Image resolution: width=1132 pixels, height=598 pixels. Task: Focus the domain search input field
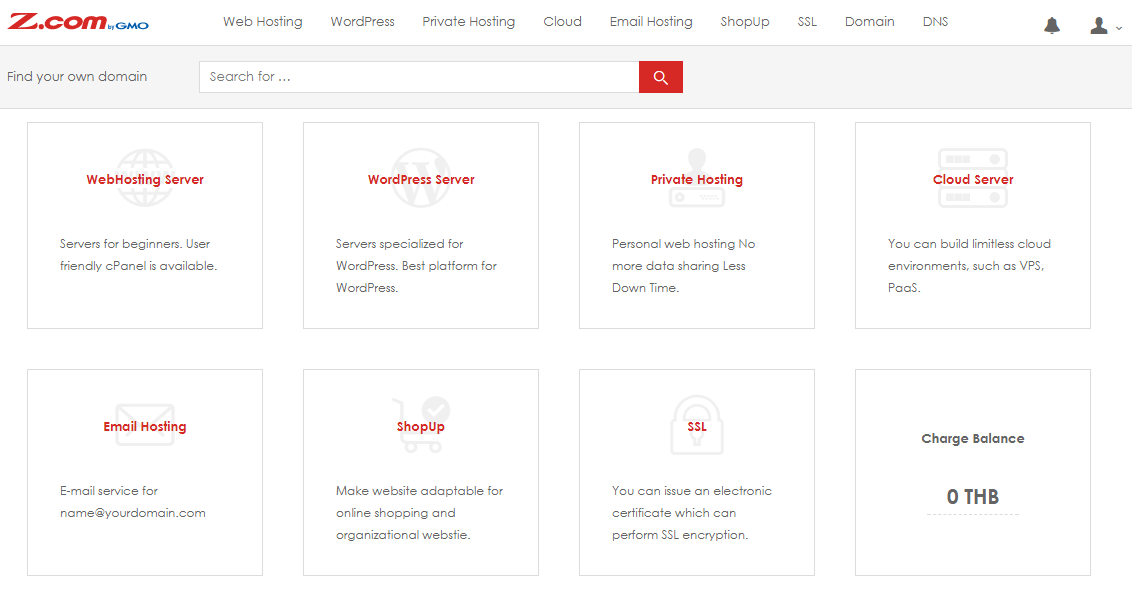419,77
